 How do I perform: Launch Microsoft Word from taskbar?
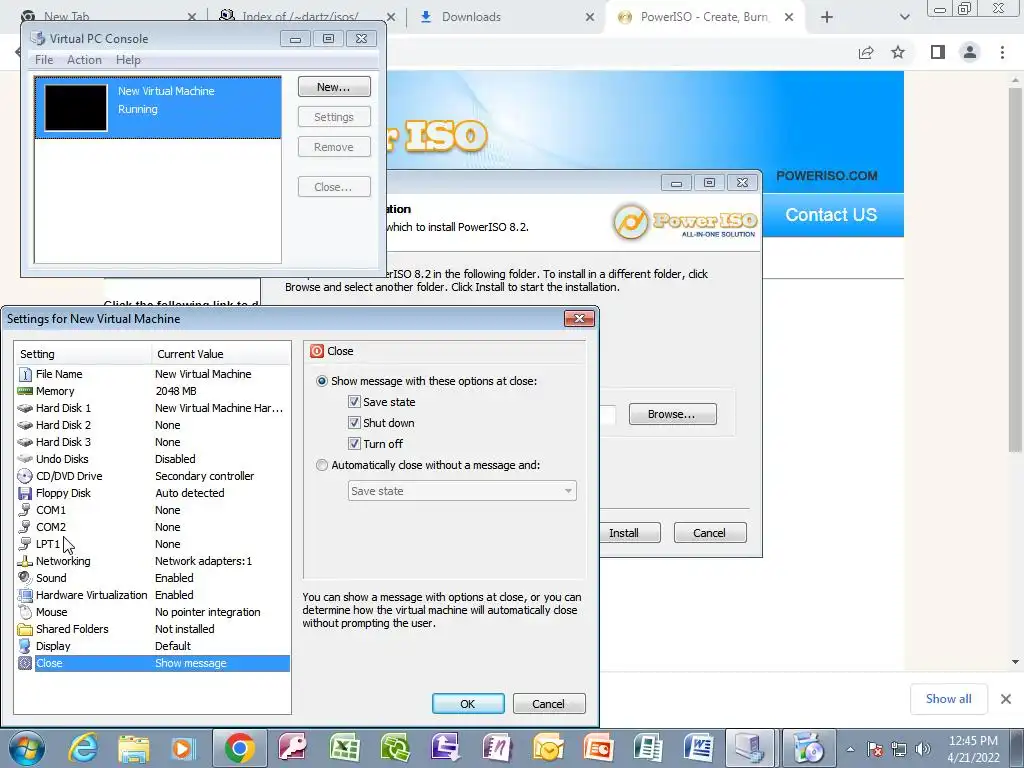699,748
